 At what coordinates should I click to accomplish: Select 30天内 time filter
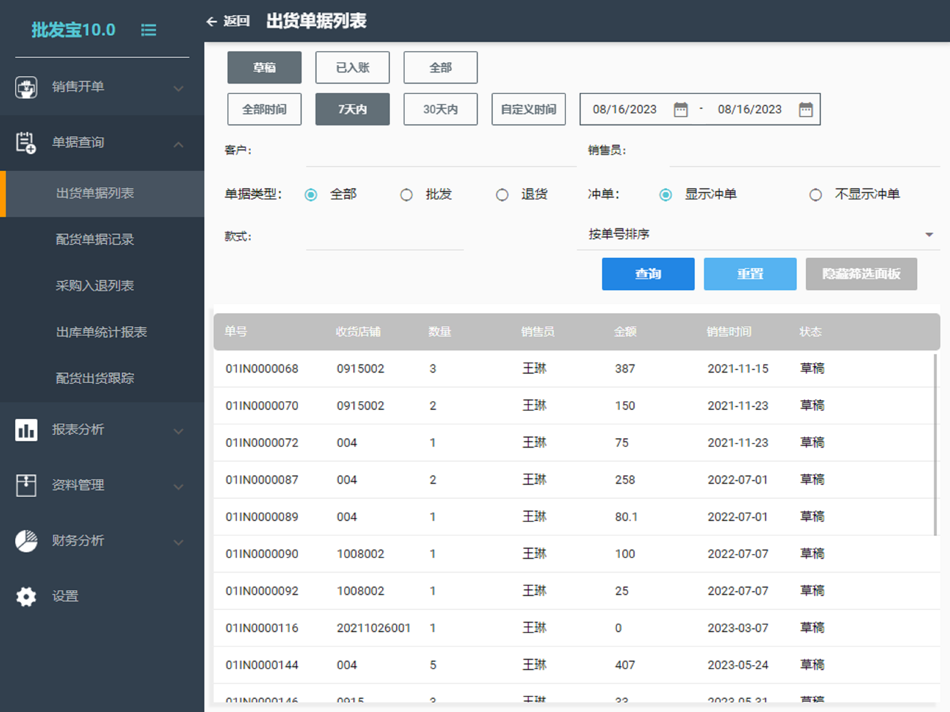click(440, 109)
